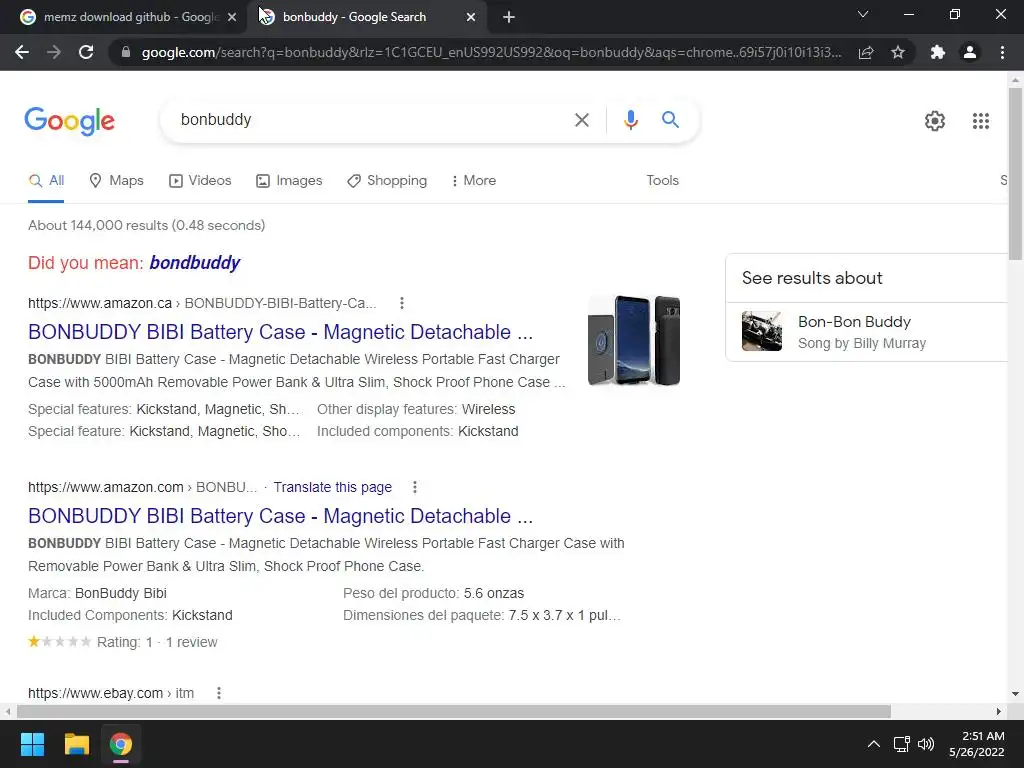Close the memz download github tab
Image resolution: width=1024 pixels, height=768 pixels.
coord(231,17)
